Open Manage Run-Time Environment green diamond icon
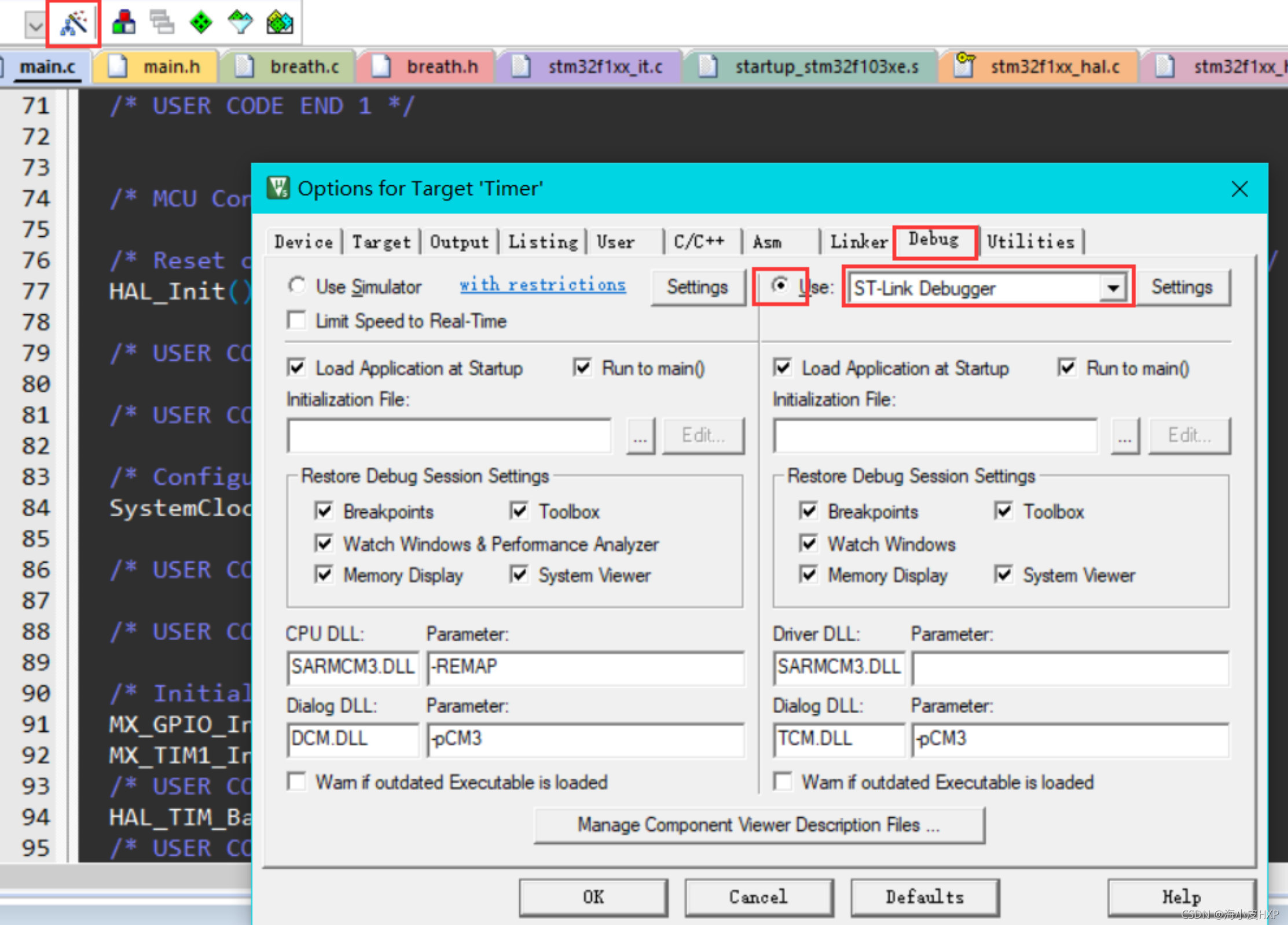The image size is (1288, 925). click(201, 23)
